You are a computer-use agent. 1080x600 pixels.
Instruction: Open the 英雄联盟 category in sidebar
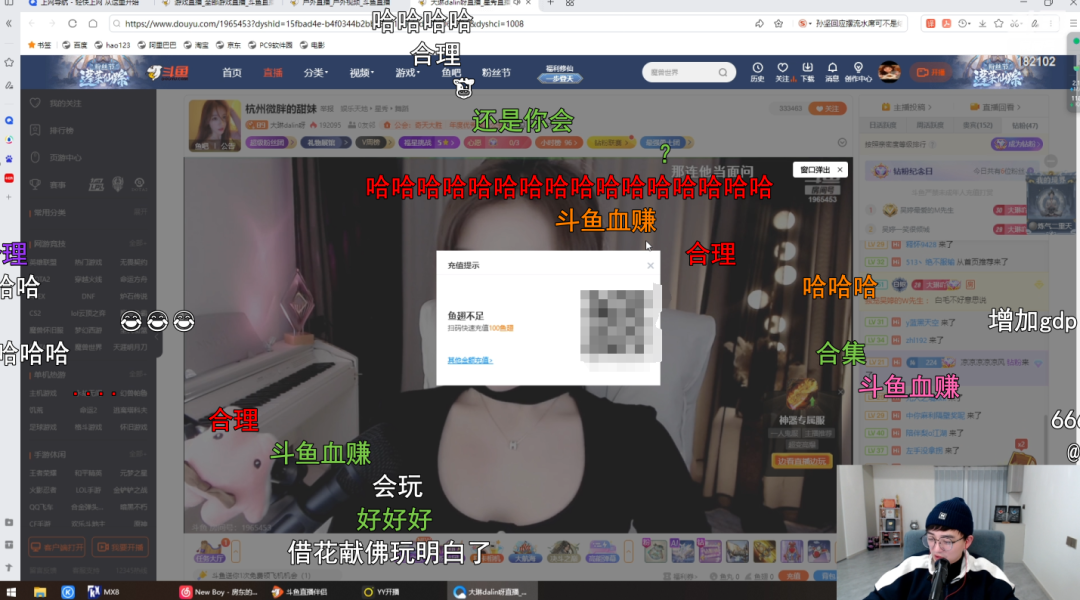[43, 262]
